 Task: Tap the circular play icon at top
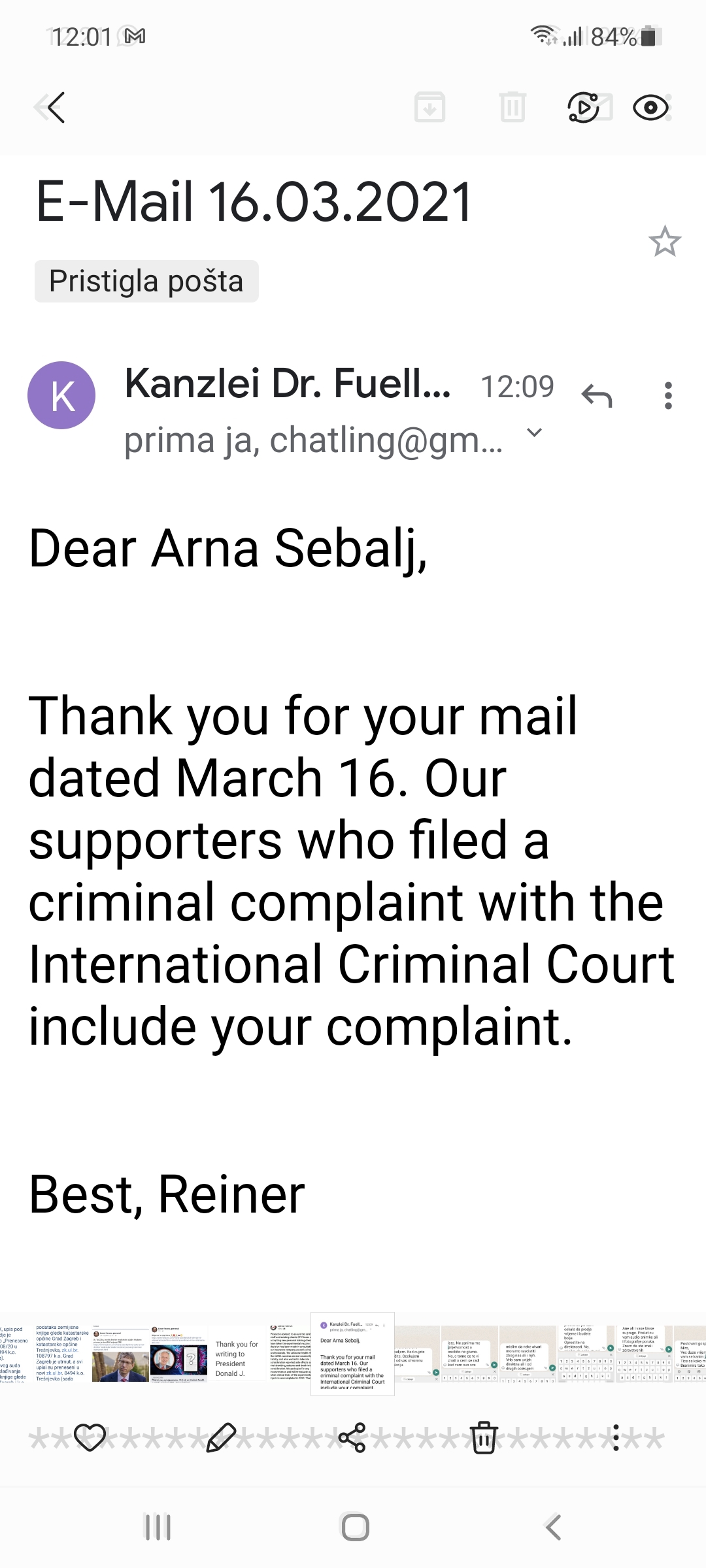(x=583, y=107)
